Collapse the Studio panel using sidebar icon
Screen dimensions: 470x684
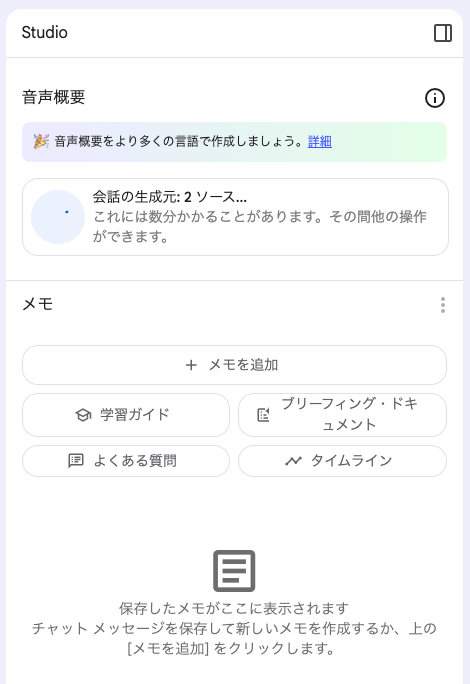[x=443, y=33]
